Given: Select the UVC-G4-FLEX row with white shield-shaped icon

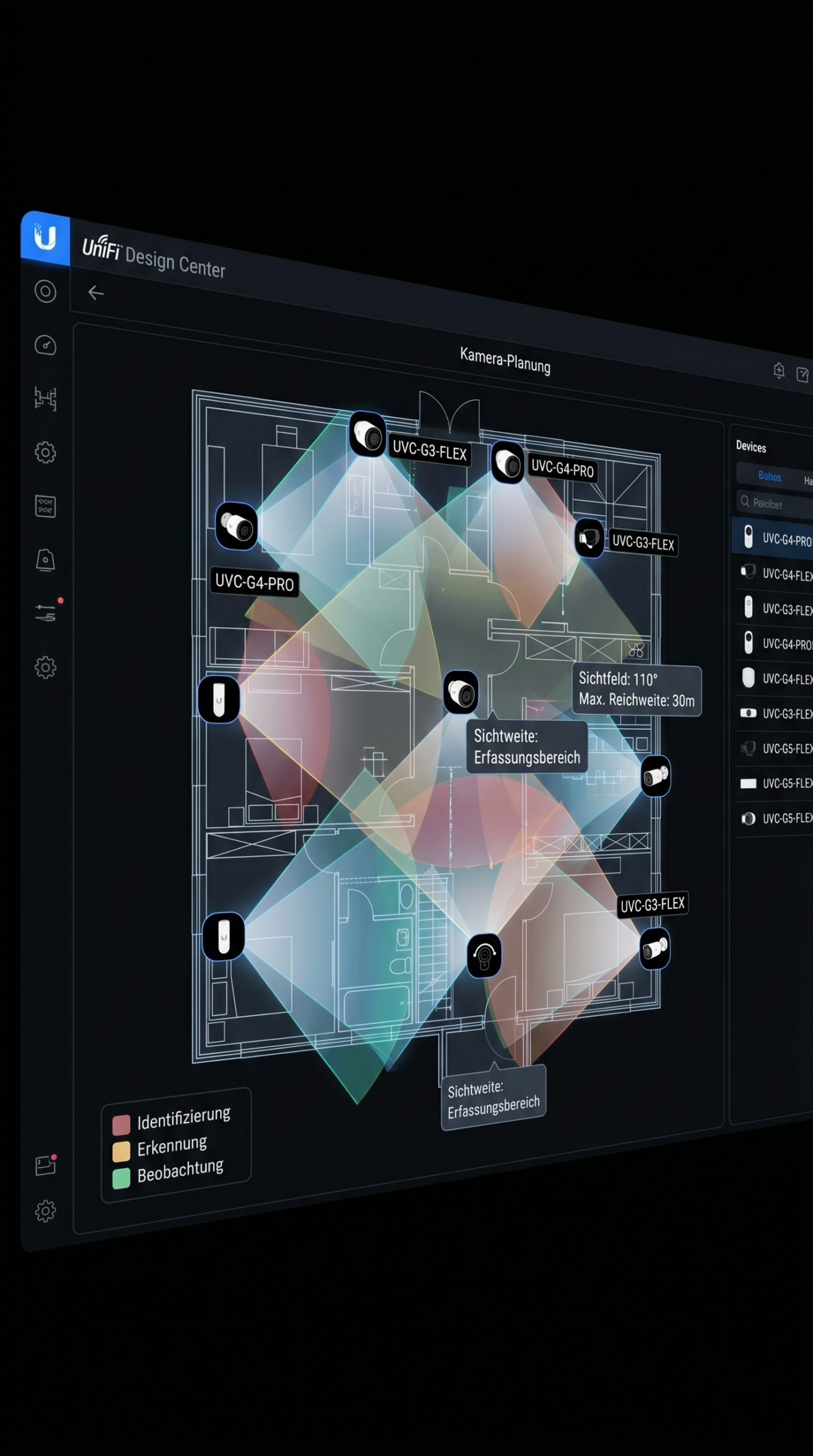Looking at the screenshot, I should (774, 678).
